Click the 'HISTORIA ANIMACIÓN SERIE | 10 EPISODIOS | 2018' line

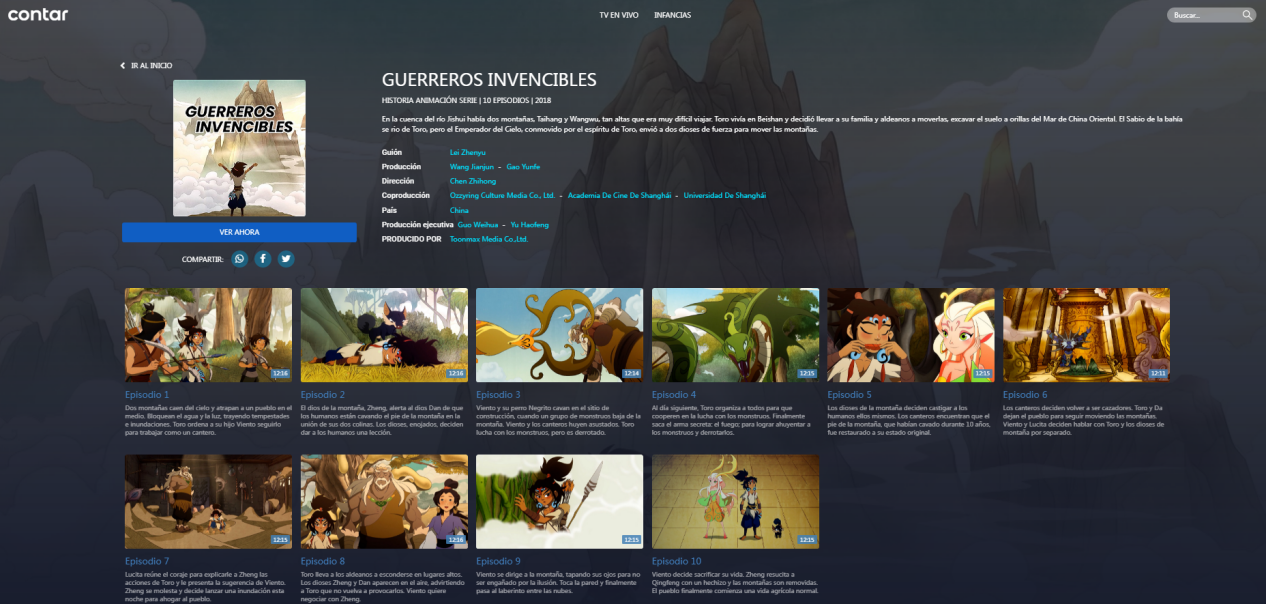466,100
